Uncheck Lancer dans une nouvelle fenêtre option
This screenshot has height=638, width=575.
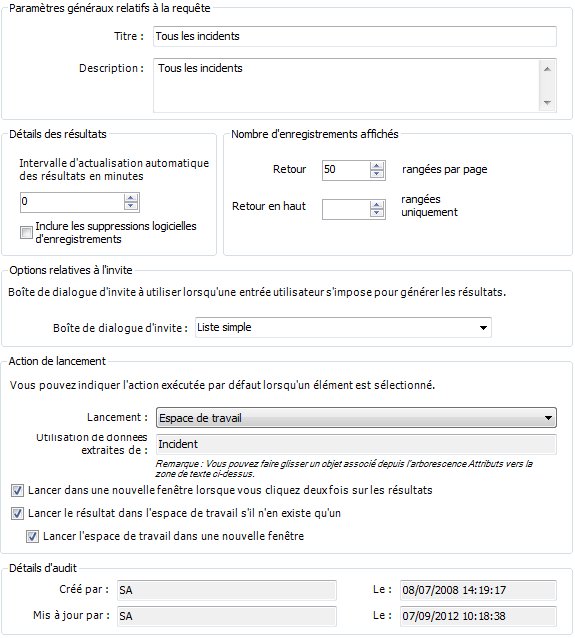17,490
